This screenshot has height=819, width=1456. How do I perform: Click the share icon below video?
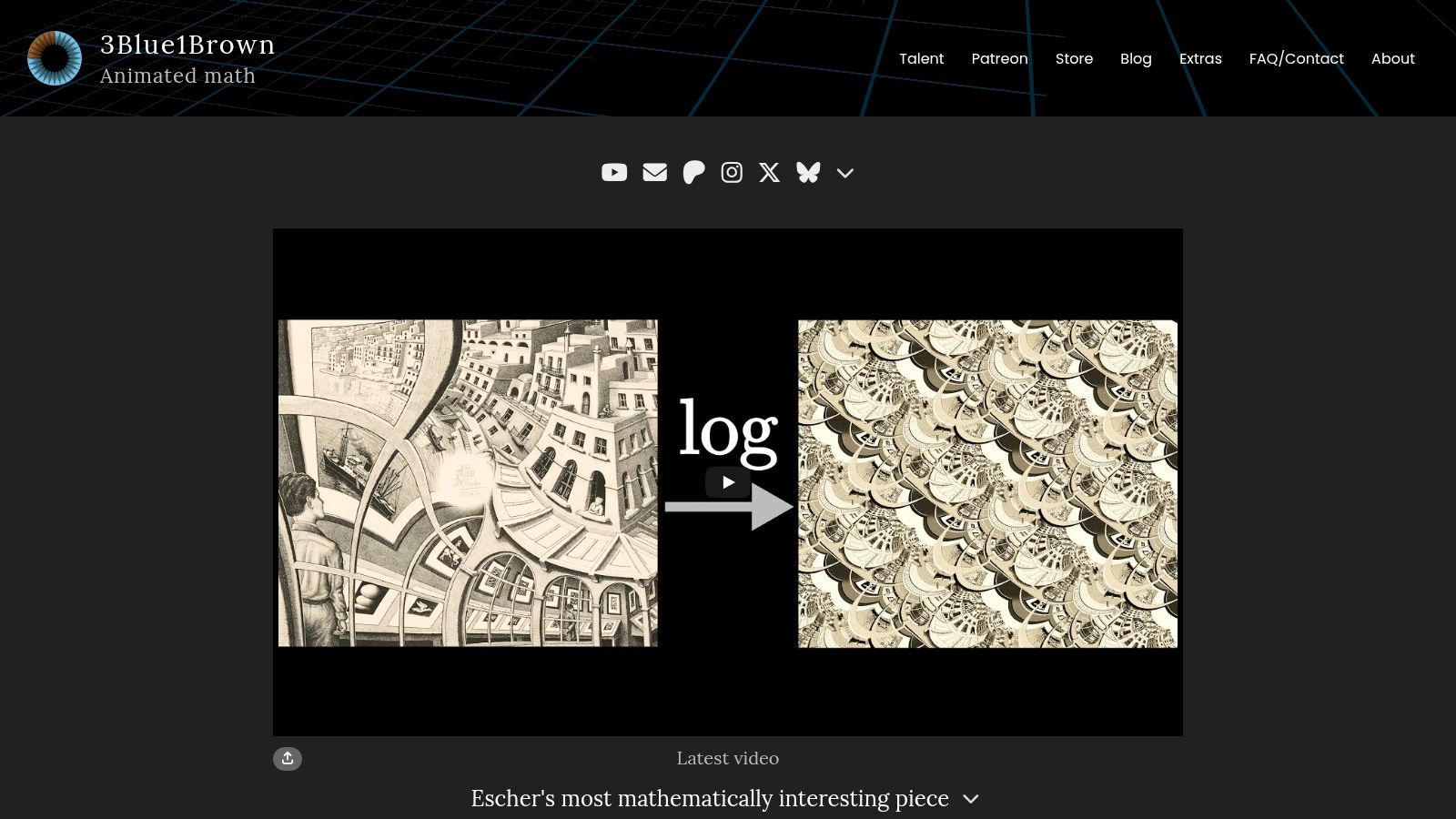(288, 758)
